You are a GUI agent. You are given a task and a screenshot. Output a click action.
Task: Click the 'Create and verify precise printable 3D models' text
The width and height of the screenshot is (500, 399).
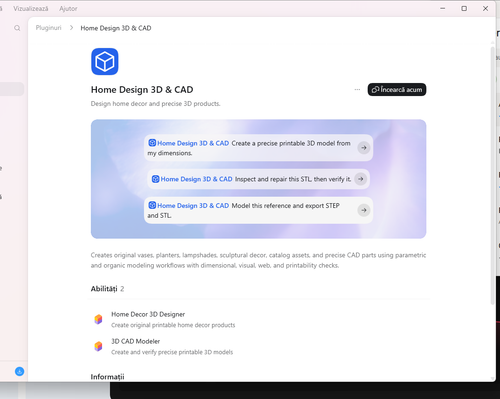[x=172, y=352]
